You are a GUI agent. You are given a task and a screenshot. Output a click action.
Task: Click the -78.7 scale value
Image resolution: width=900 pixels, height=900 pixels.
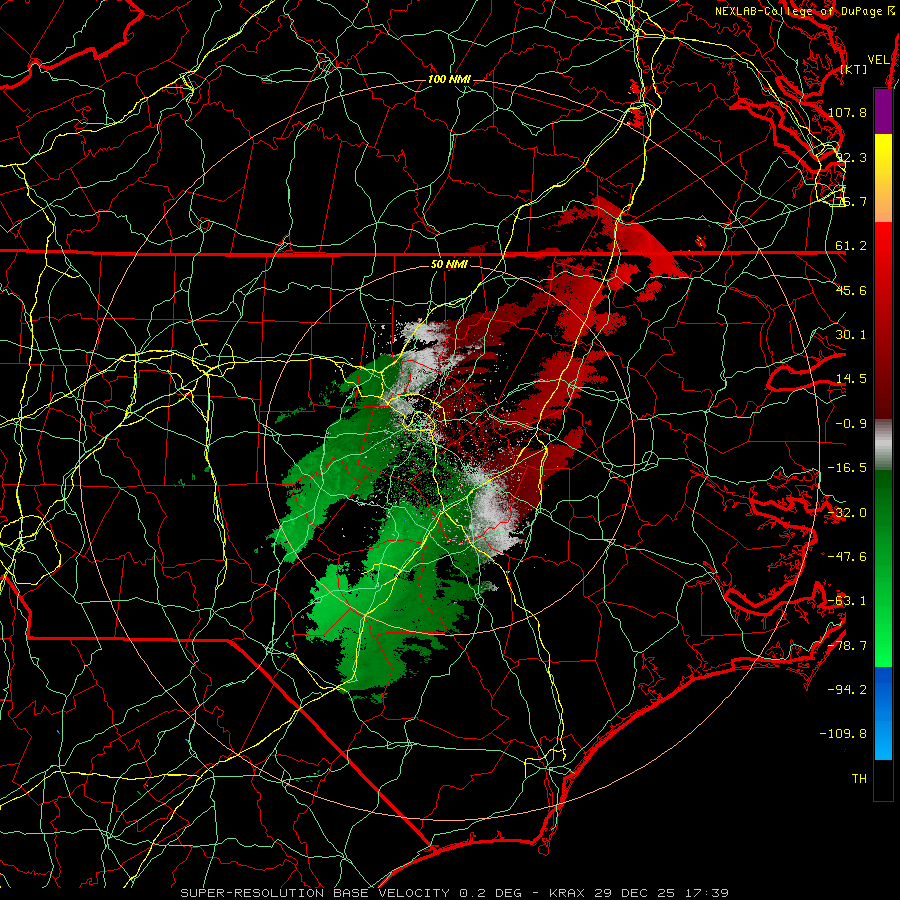coord(847,646)
